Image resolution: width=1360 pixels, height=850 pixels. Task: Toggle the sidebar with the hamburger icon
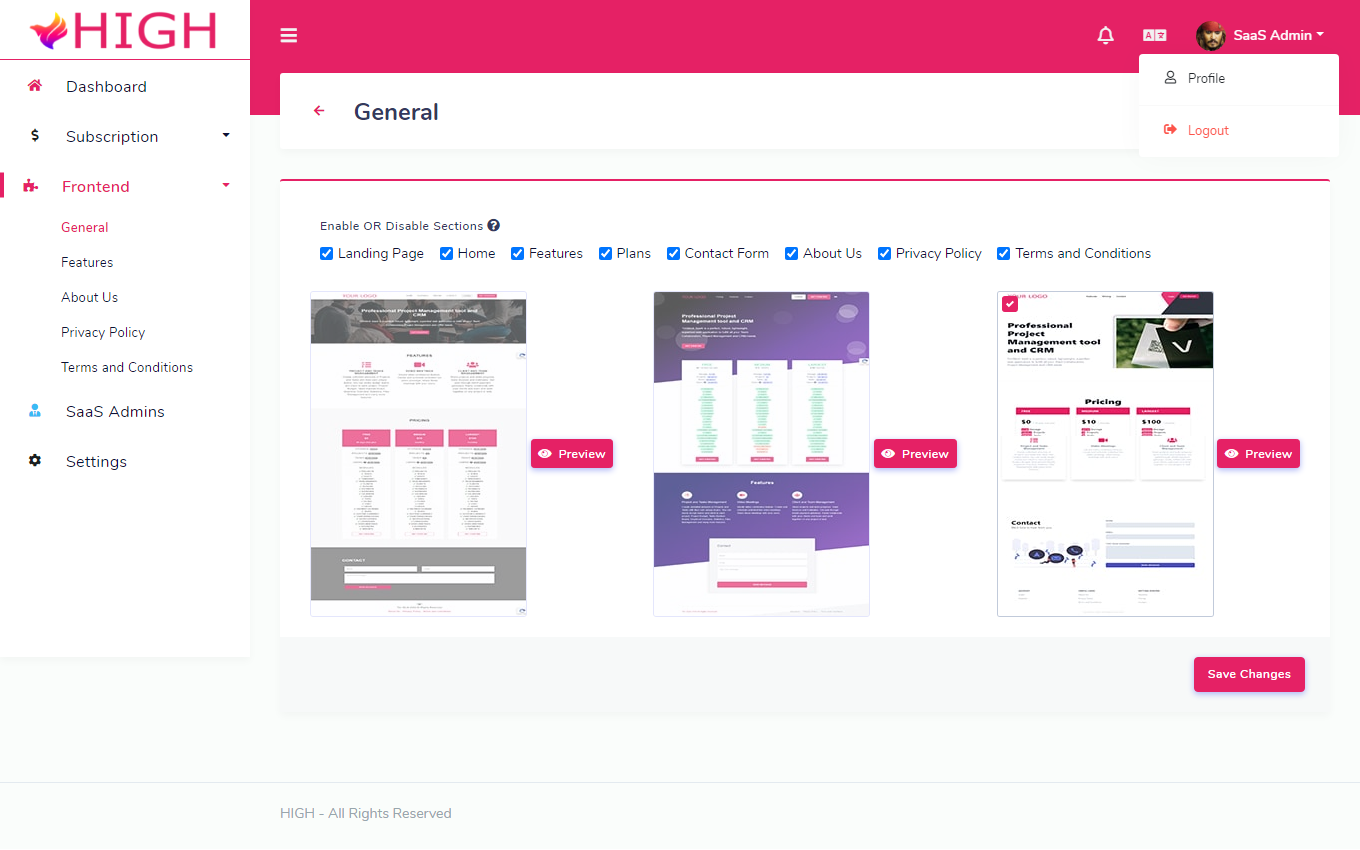[x=289, y=35]
